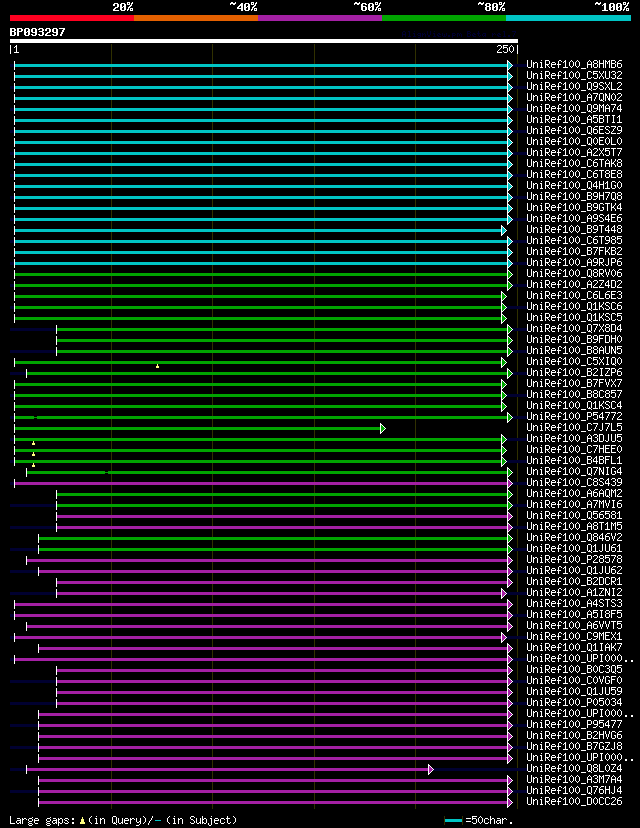Select the UniRef100_P54772 label
The width and height of the screenshot is (640, 828).
(x=574, y=417)
